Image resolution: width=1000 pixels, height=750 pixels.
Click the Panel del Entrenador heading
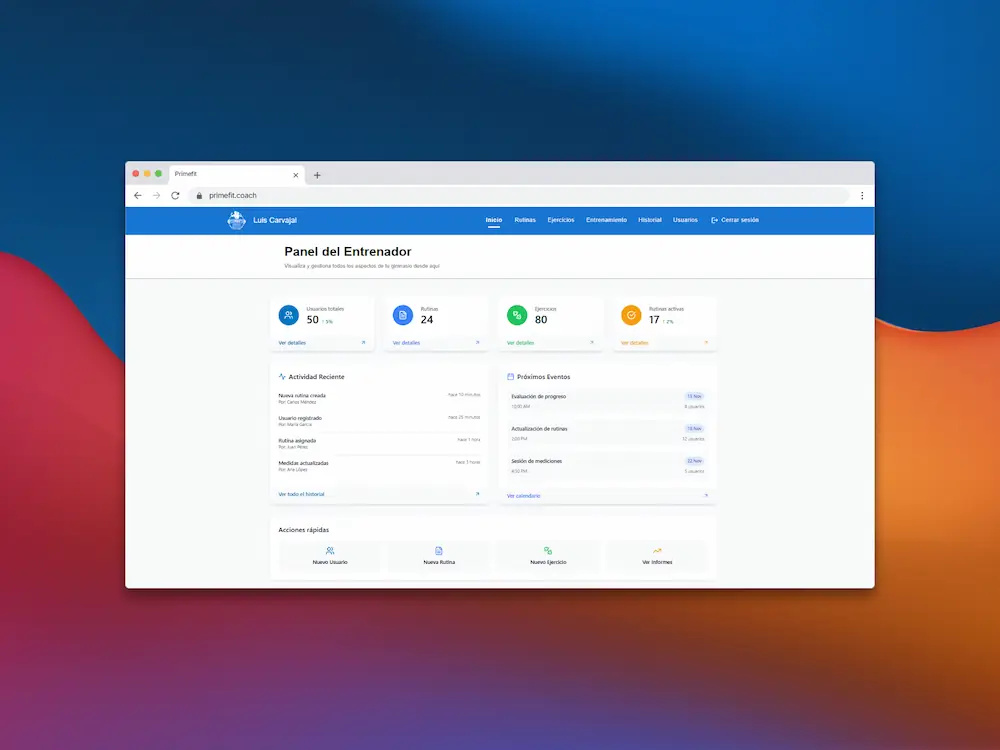348,251
